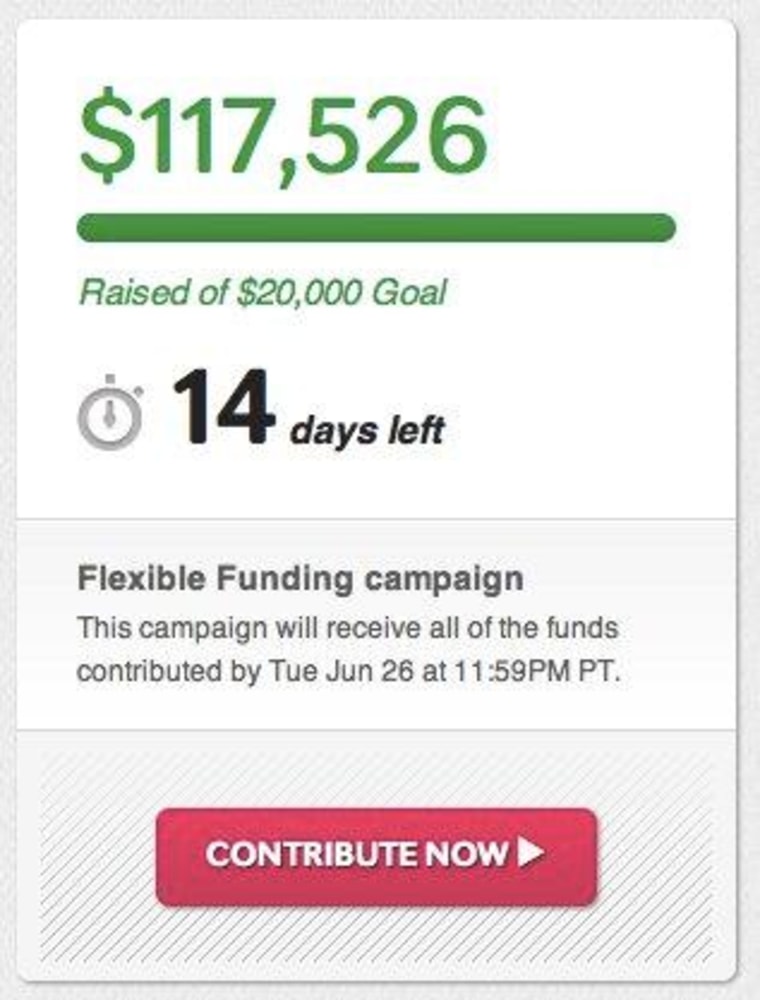This screenshot has width=760, height=1000.
Task: Click the dollar sign of the raised amount
Action: 106,136
